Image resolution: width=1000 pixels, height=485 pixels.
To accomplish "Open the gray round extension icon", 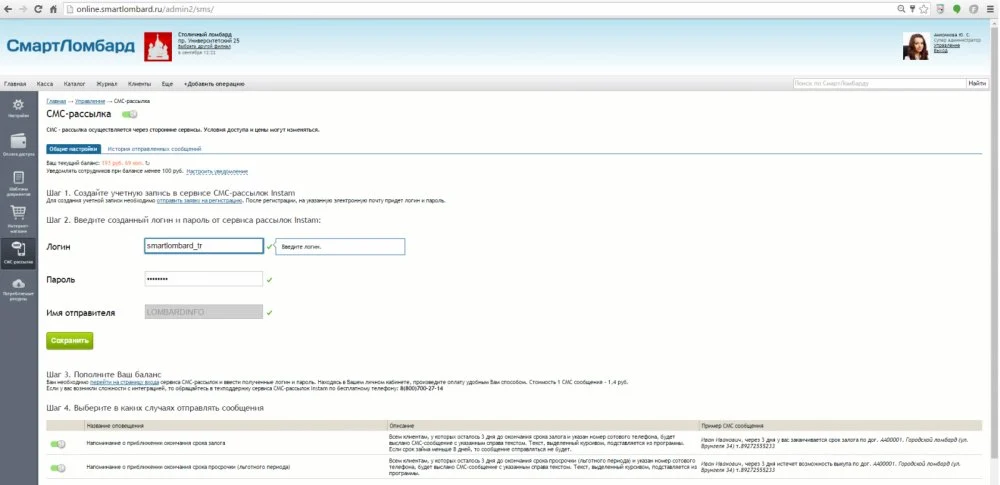I will pyautogui.click(x=974, y=9).
